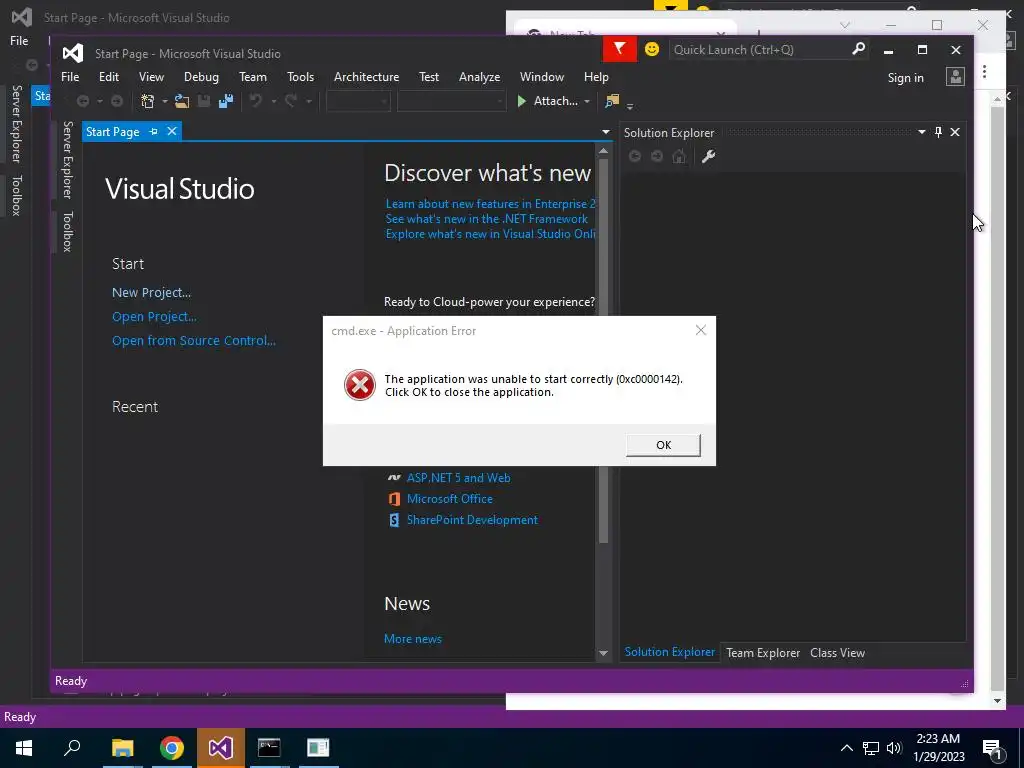
Task: Open the New Project icon dropdown arrow
Action: (x=165, y=102)
